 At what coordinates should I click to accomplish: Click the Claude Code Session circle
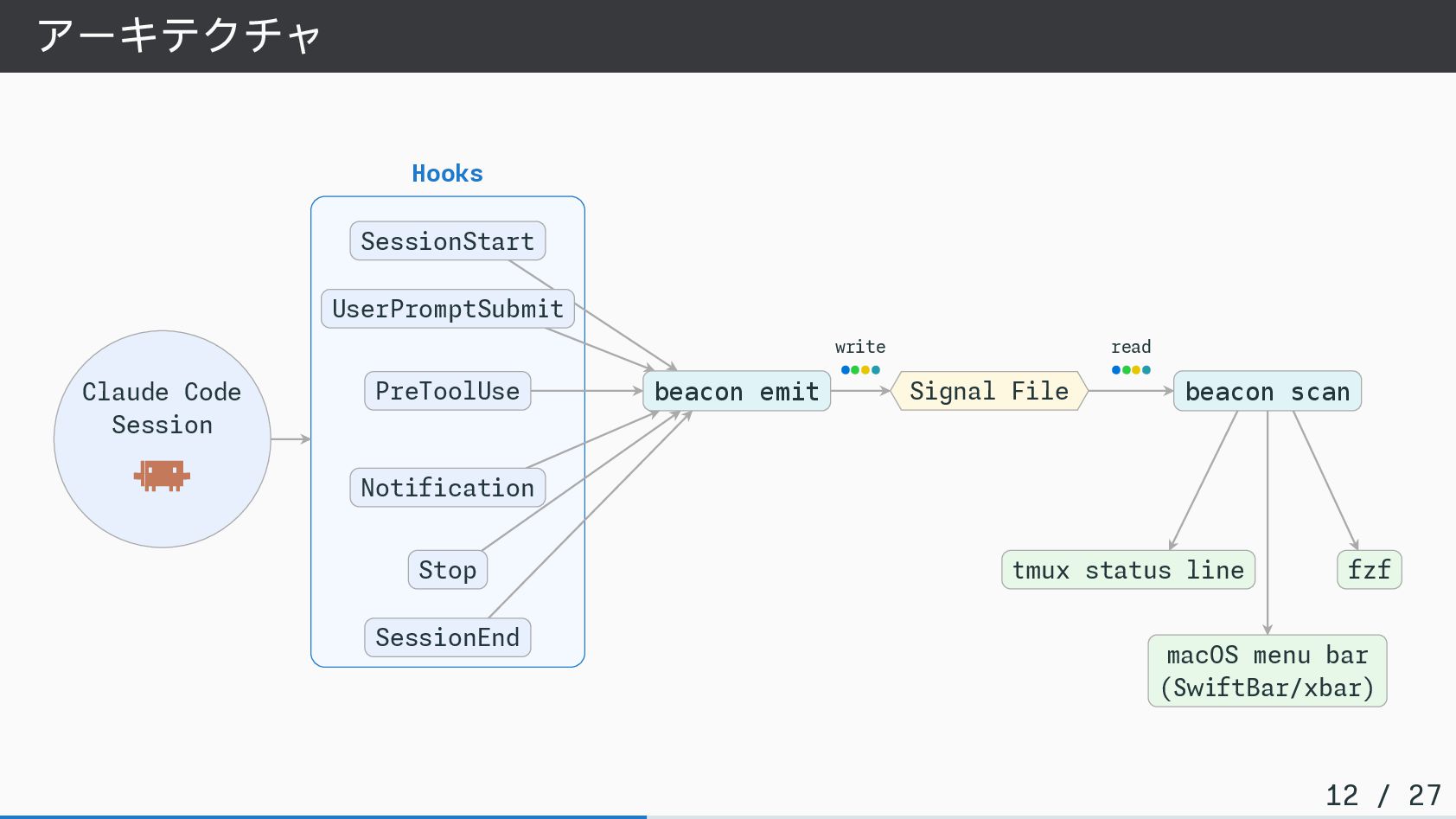click(162, 406)
